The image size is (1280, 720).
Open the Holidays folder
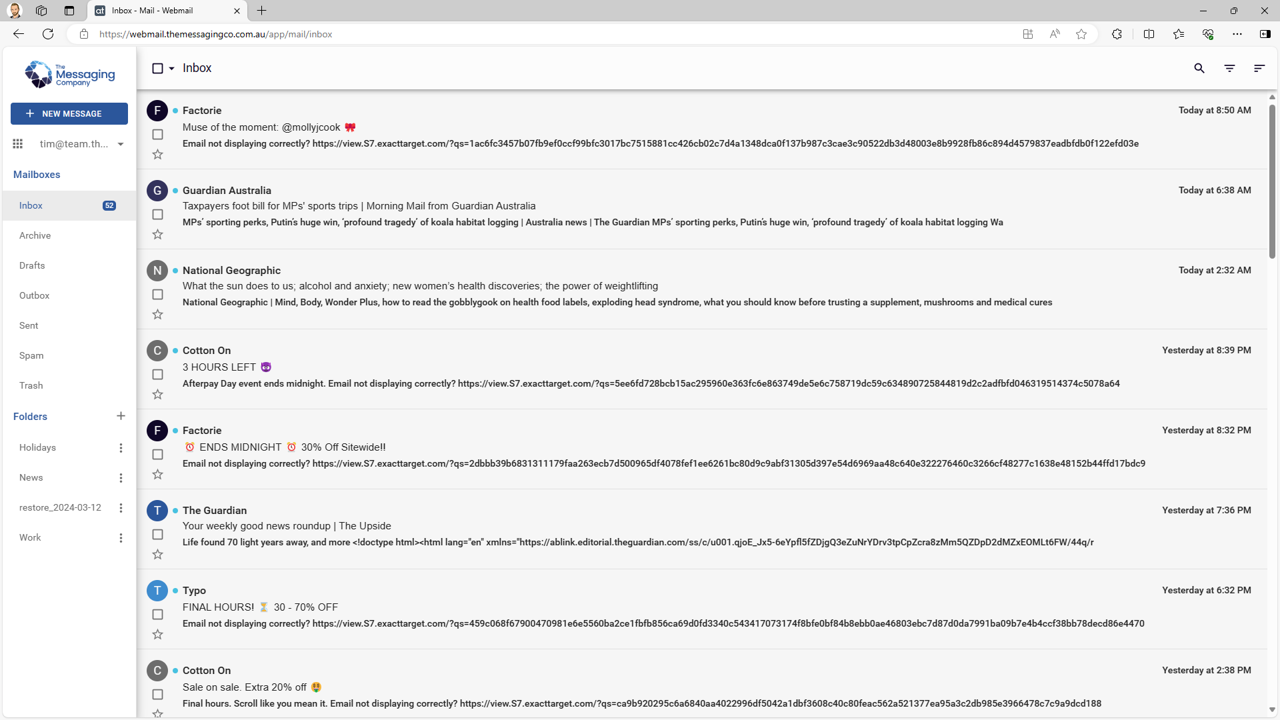click(x=38, y=448)
